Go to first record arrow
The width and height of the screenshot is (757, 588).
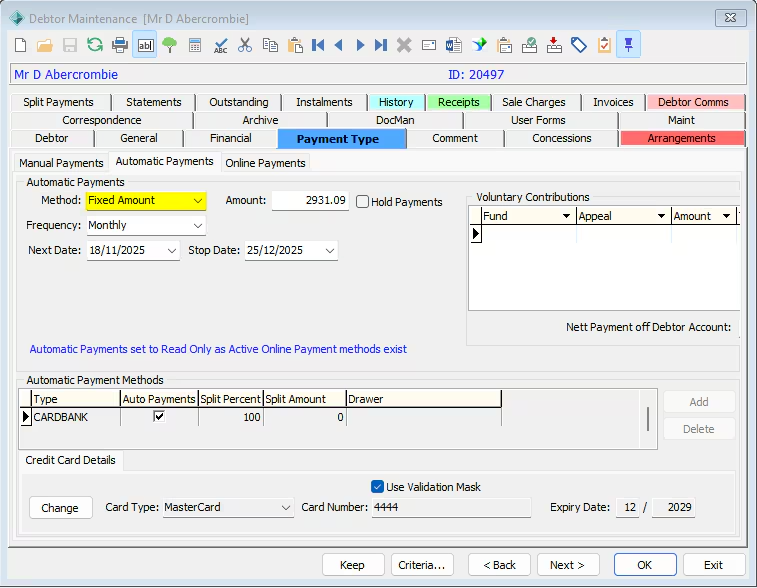[318, 45]
